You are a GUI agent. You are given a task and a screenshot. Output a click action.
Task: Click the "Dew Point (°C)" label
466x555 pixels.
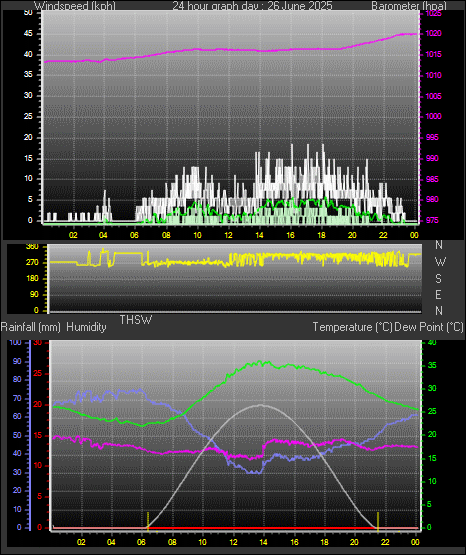pyautogui.click(x=429, y=327)
